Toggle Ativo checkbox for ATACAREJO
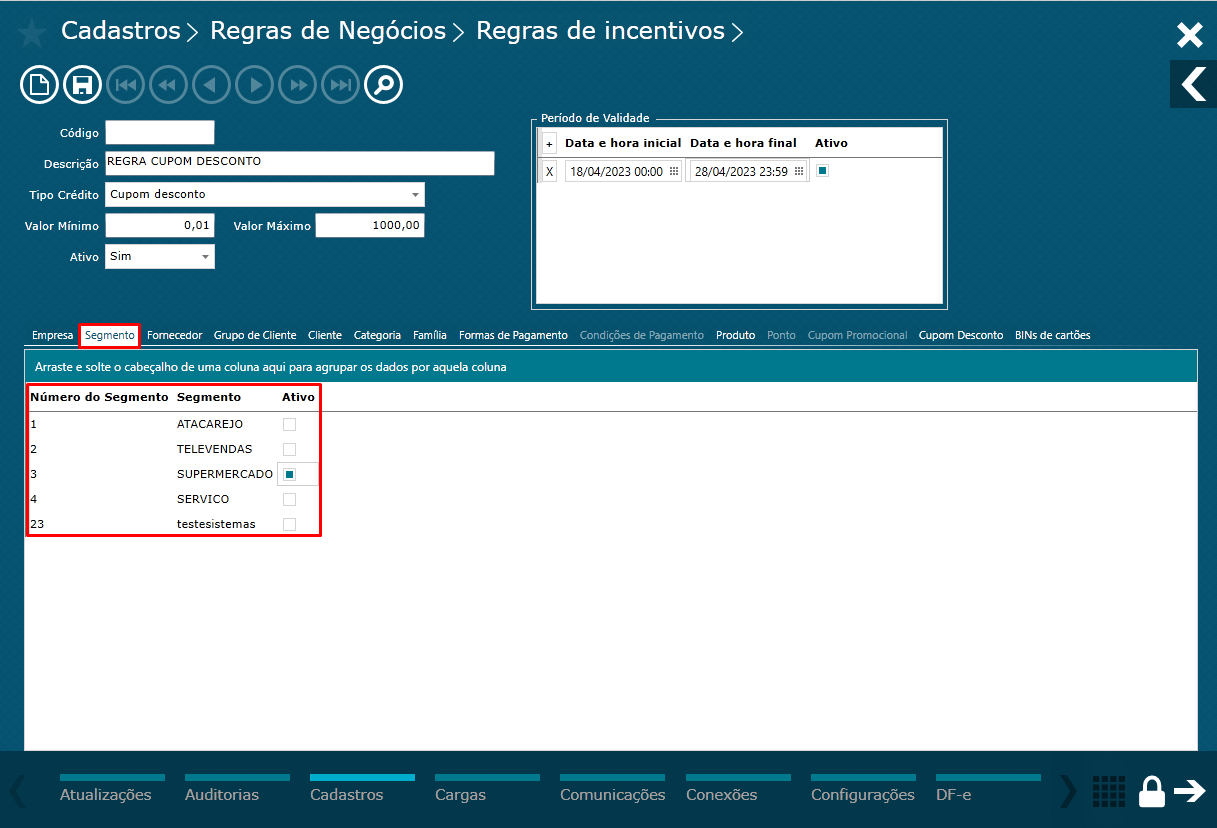Viewport: 1217px width, 828px height. pos(289,424)
